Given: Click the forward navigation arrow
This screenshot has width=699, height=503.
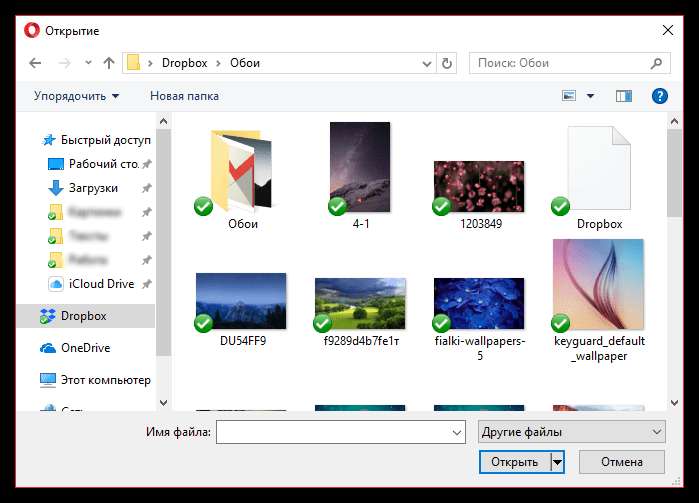Looking at the screenshot, I should (65, 63).
